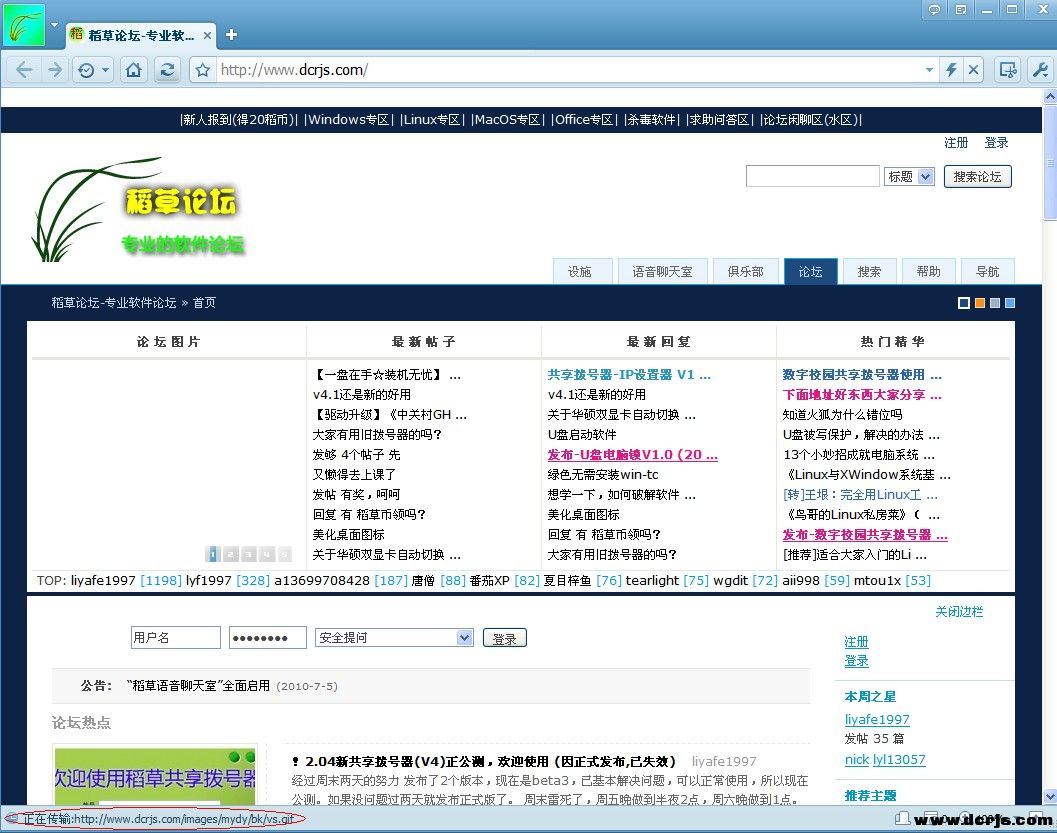Switch to the 语音聊天室 navigation tab
The width and height of the screenshot is (1057, 833).
pos(662,271)
